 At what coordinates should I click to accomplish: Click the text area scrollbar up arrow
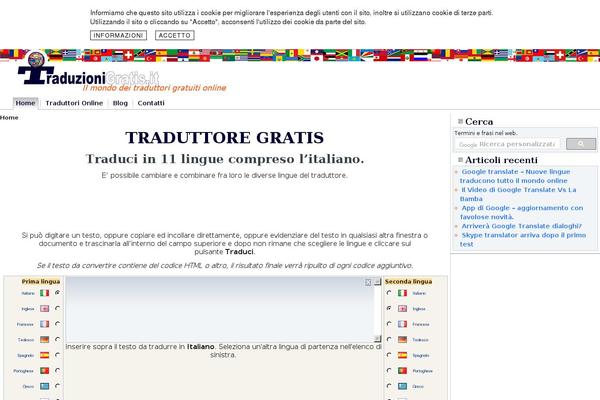[378, 281]
